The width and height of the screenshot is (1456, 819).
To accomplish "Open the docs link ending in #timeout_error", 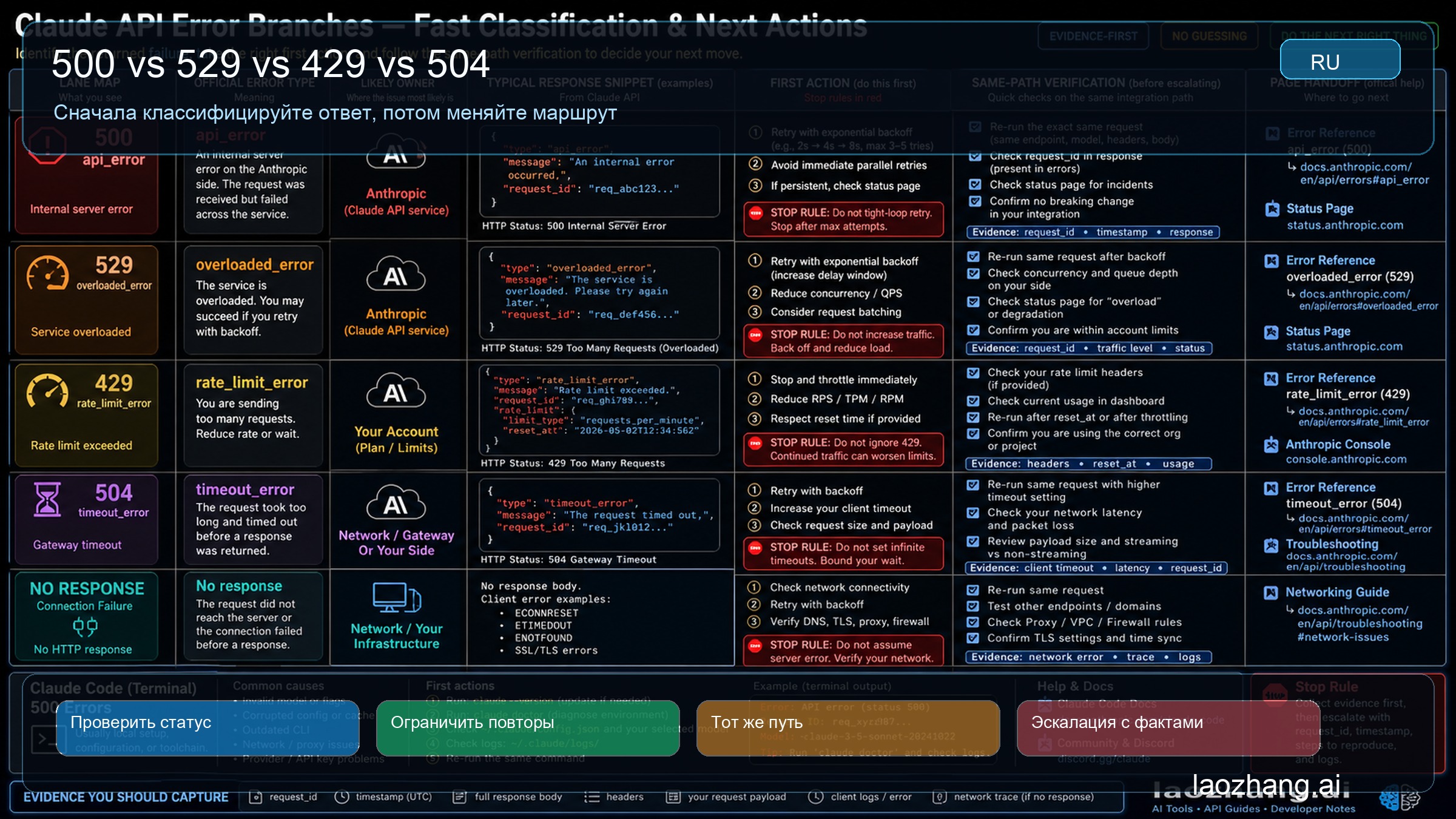I will (1360, 524).
